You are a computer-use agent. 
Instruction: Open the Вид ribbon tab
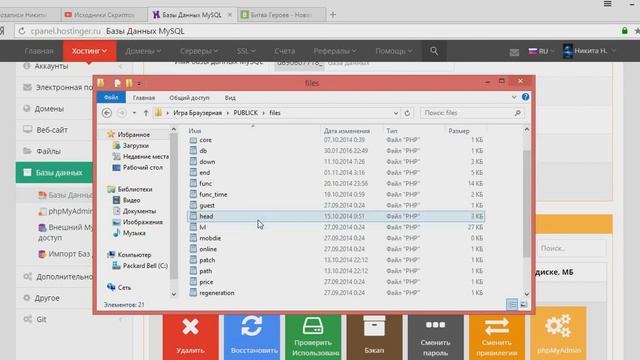click(230, 98)
